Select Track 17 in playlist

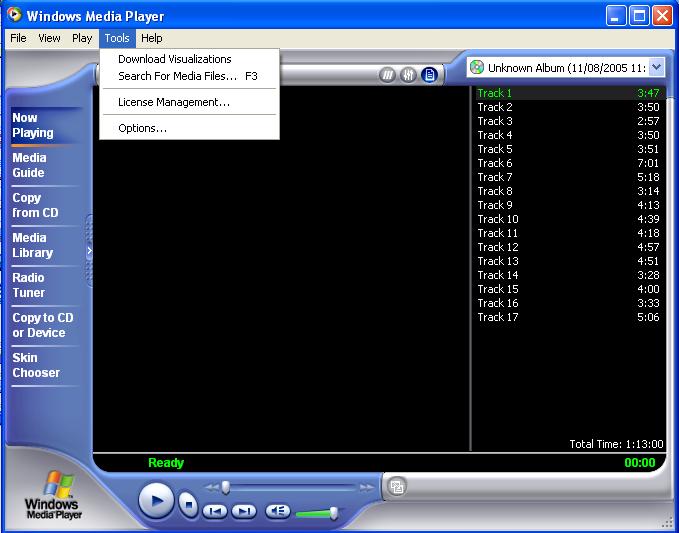(569, 317)
